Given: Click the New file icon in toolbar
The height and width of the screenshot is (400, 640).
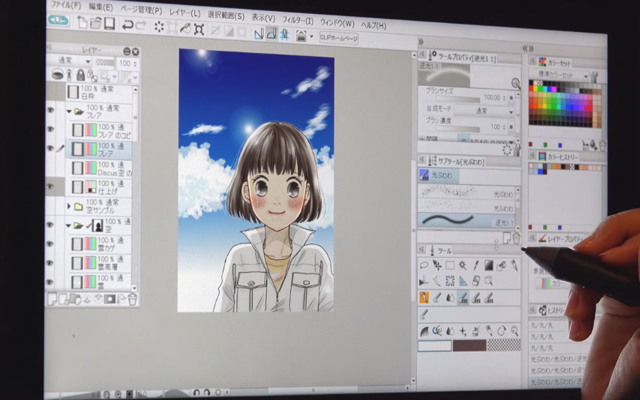Looking at the screenshot, I should pos(81,22).
